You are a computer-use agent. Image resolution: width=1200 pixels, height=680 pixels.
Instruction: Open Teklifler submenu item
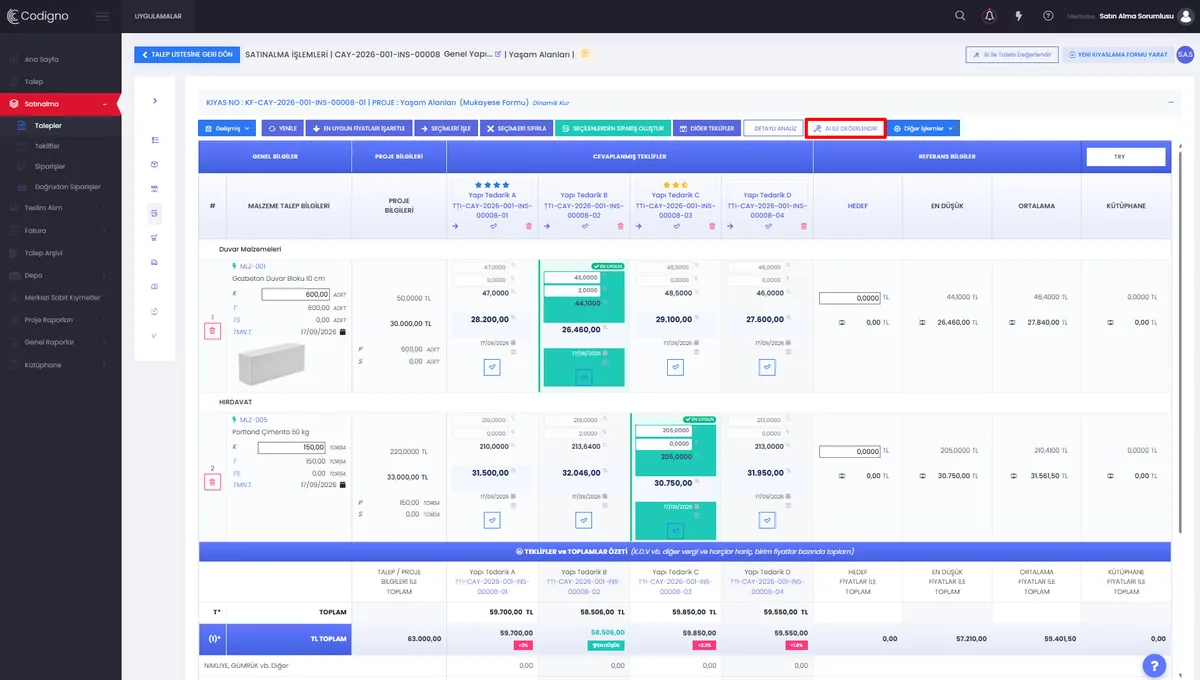[x=48, y=146]
